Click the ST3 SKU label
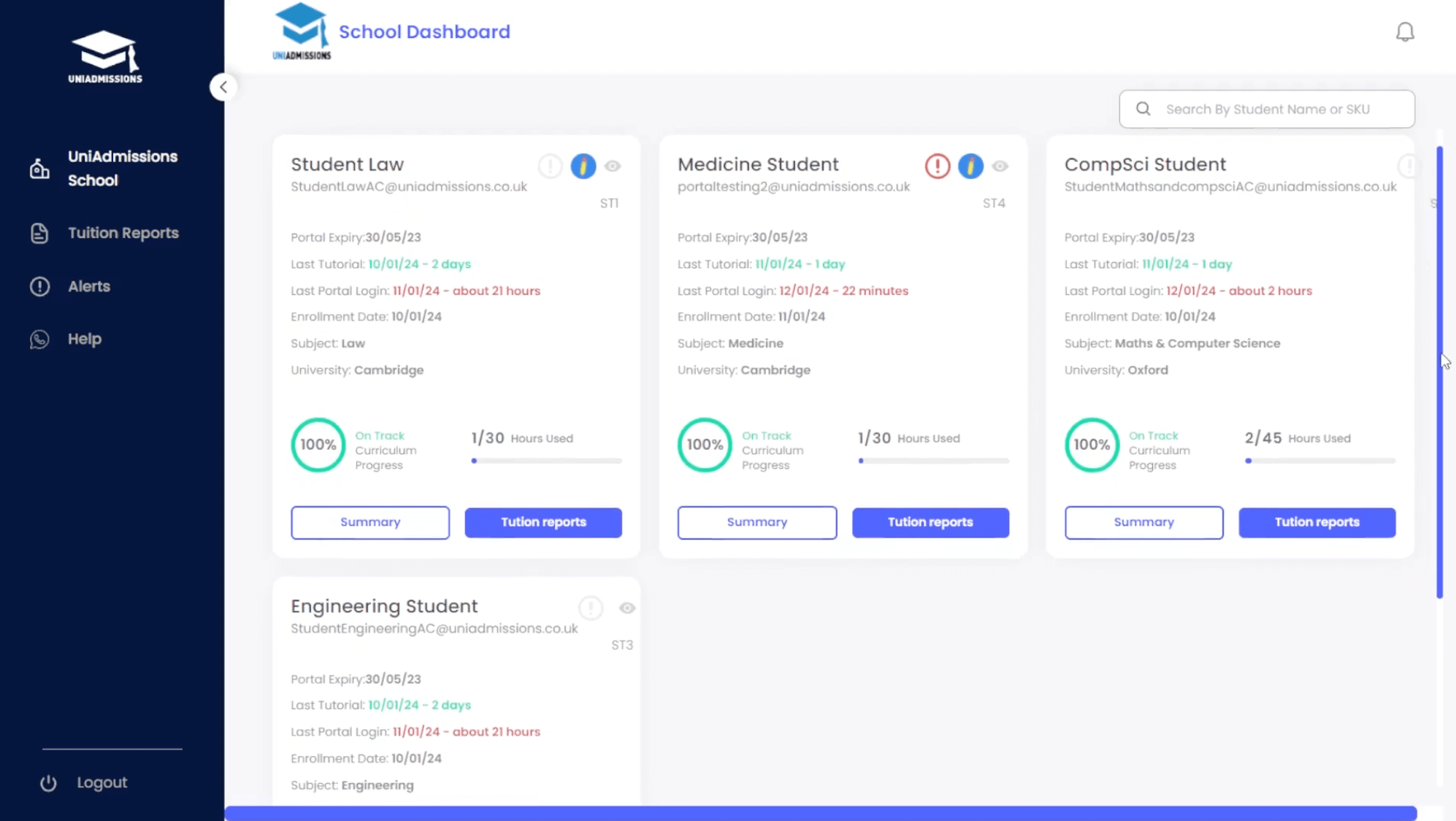The width and height of the screenshot is (1456, 821). tap(622, 645)
